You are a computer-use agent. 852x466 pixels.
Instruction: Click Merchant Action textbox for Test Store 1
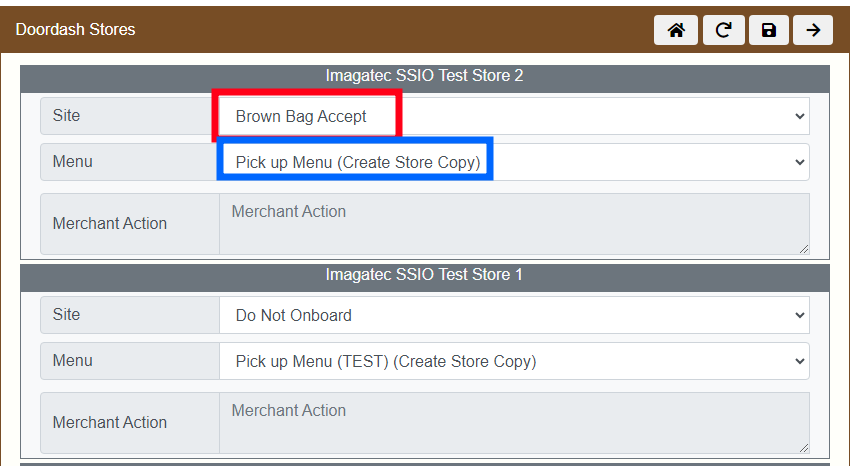pyautogui.click(x=514, y=422)
